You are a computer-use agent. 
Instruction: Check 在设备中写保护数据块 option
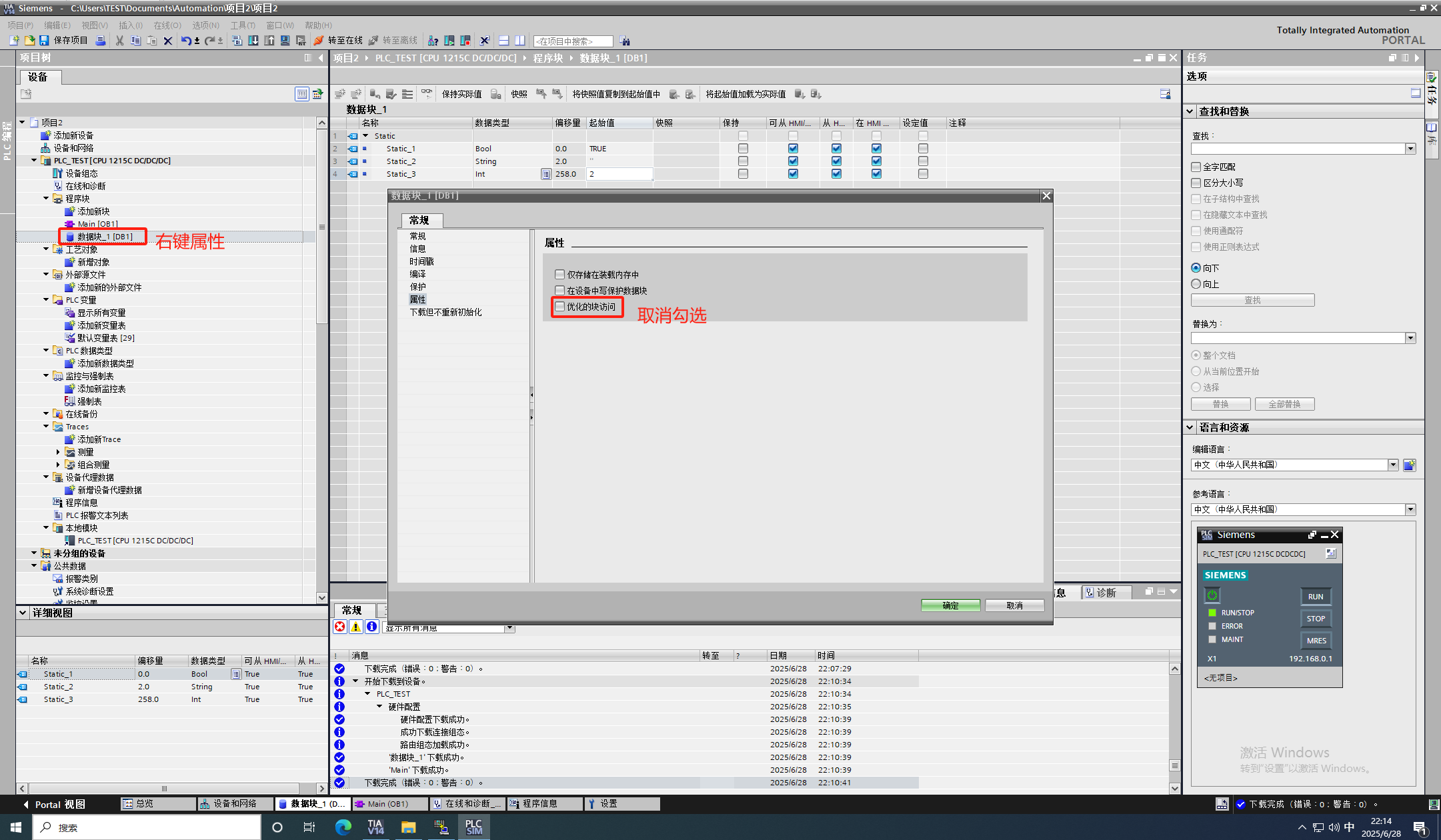(560, 291)
